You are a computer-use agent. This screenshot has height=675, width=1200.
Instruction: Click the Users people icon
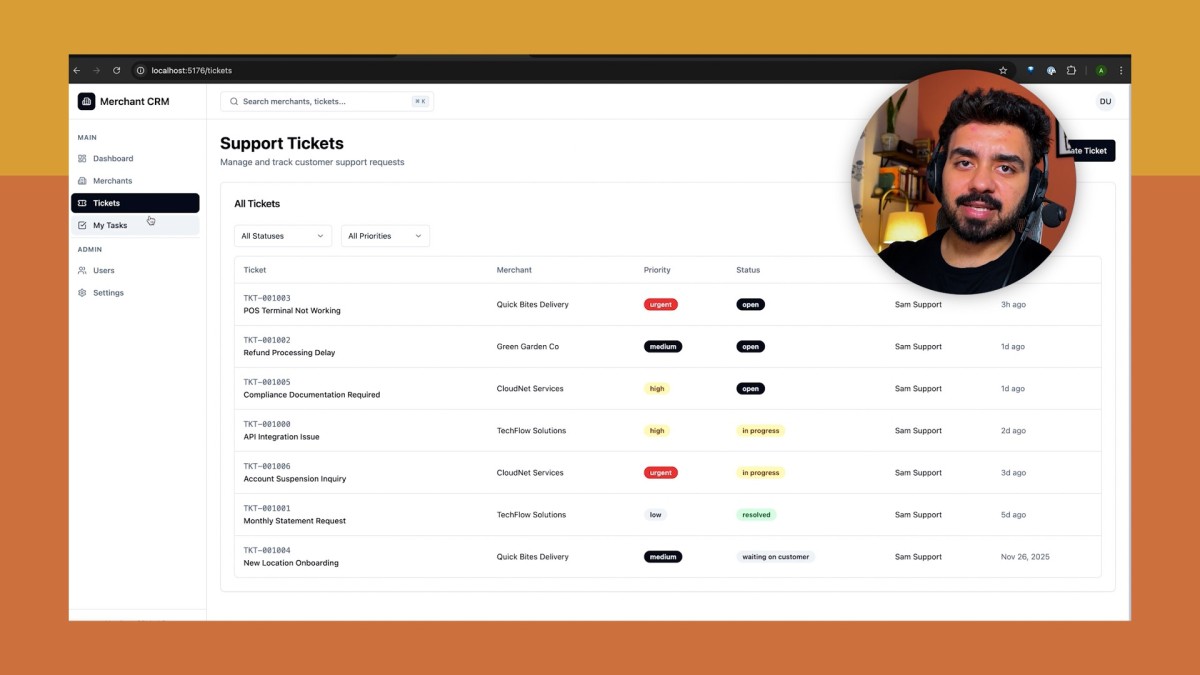pyautogui.click(x=82, y=270)
